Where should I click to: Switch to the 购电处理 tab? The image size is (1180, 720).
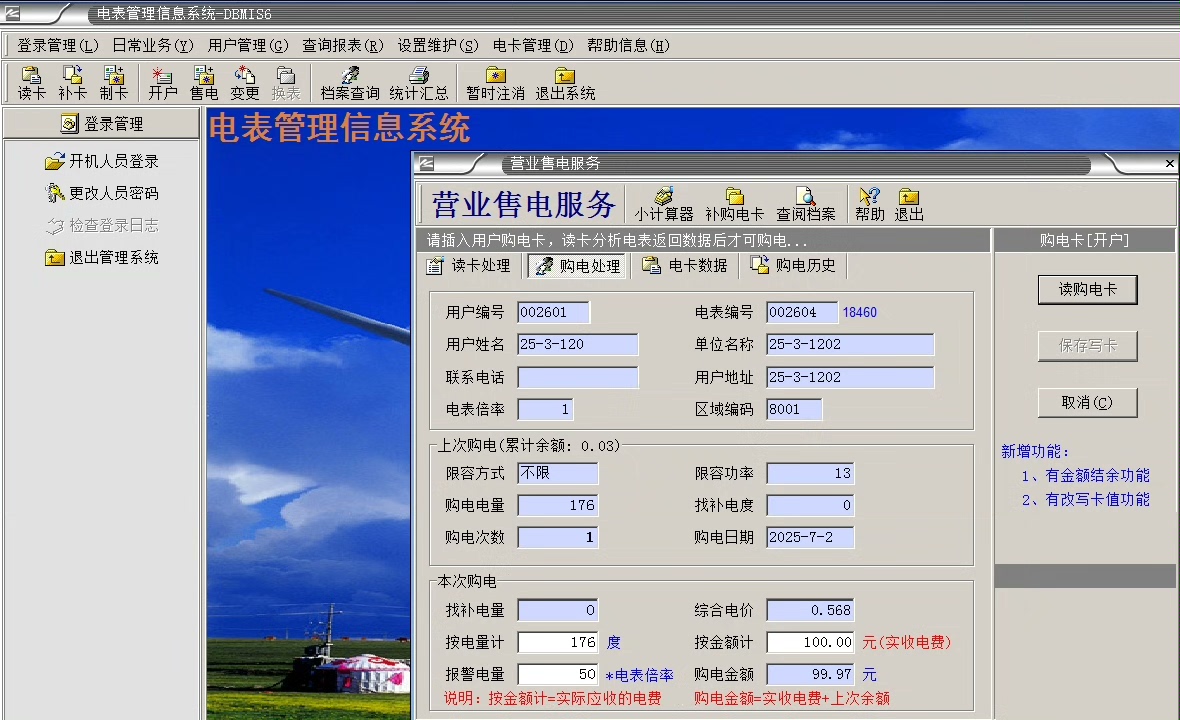578,266
